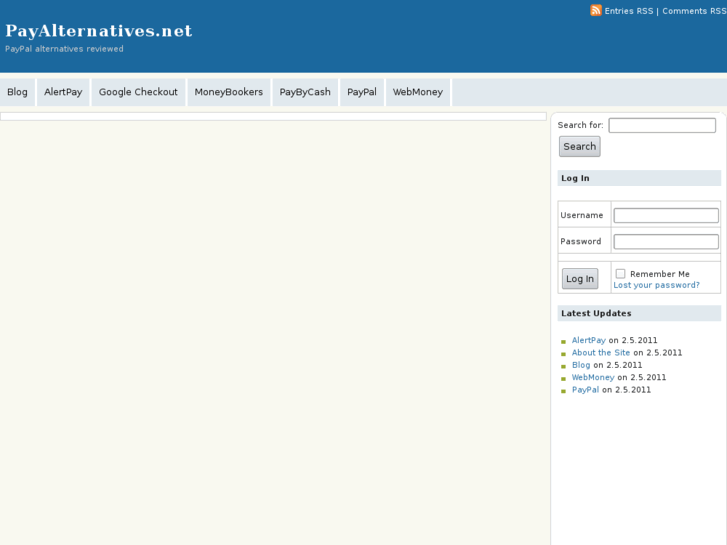The height and width of the screenshot is (545, 727).
Task: Select Google Checkout in navigation
Action: click(138, 92)
